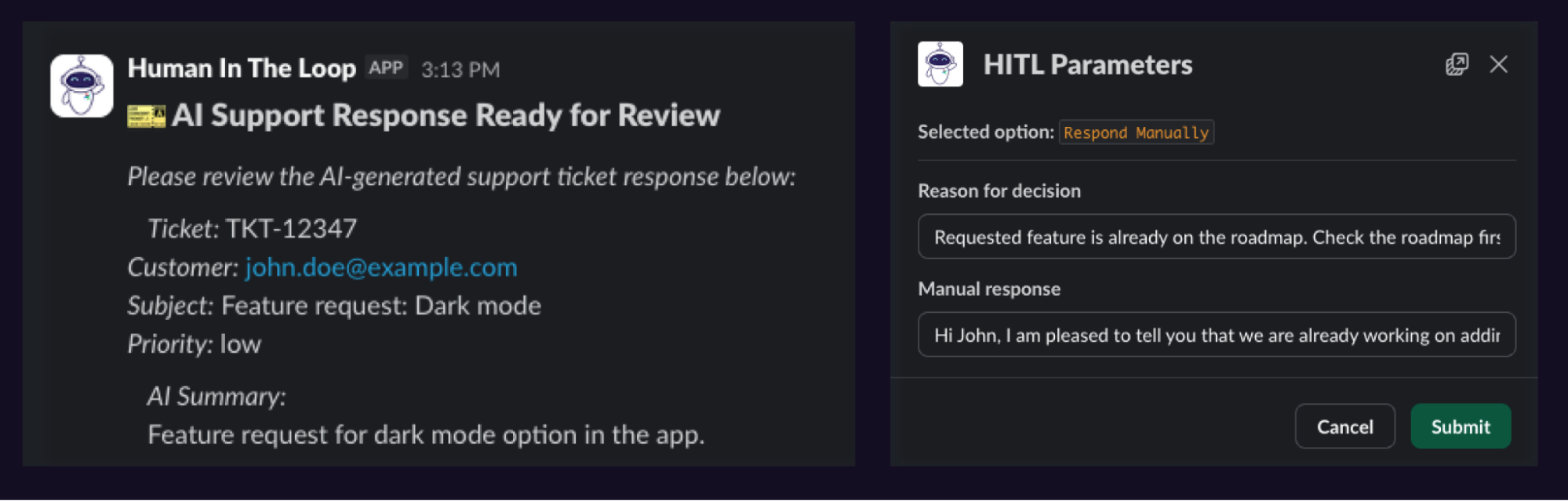Click the 3:13 PM message timestamp
This screenshot has width=1568, height=501.
460,70
